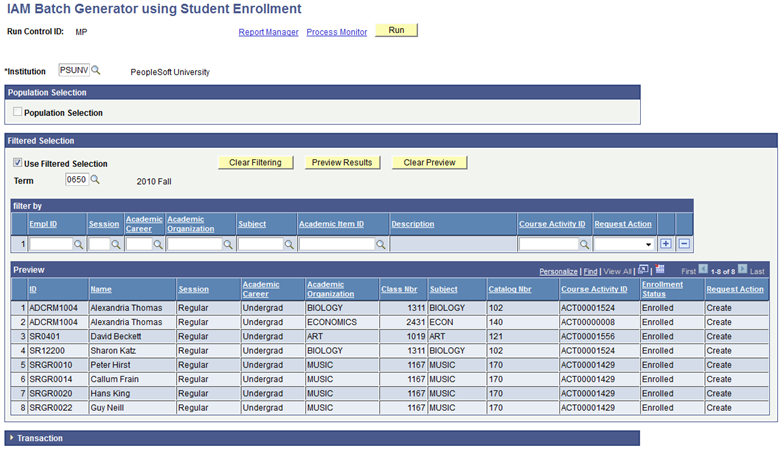Image resolution: width=784 pixels, height=452 pixels.
Task: Add a filter row with plus icon
Action: pyautogui.click(x=666, y=244)
